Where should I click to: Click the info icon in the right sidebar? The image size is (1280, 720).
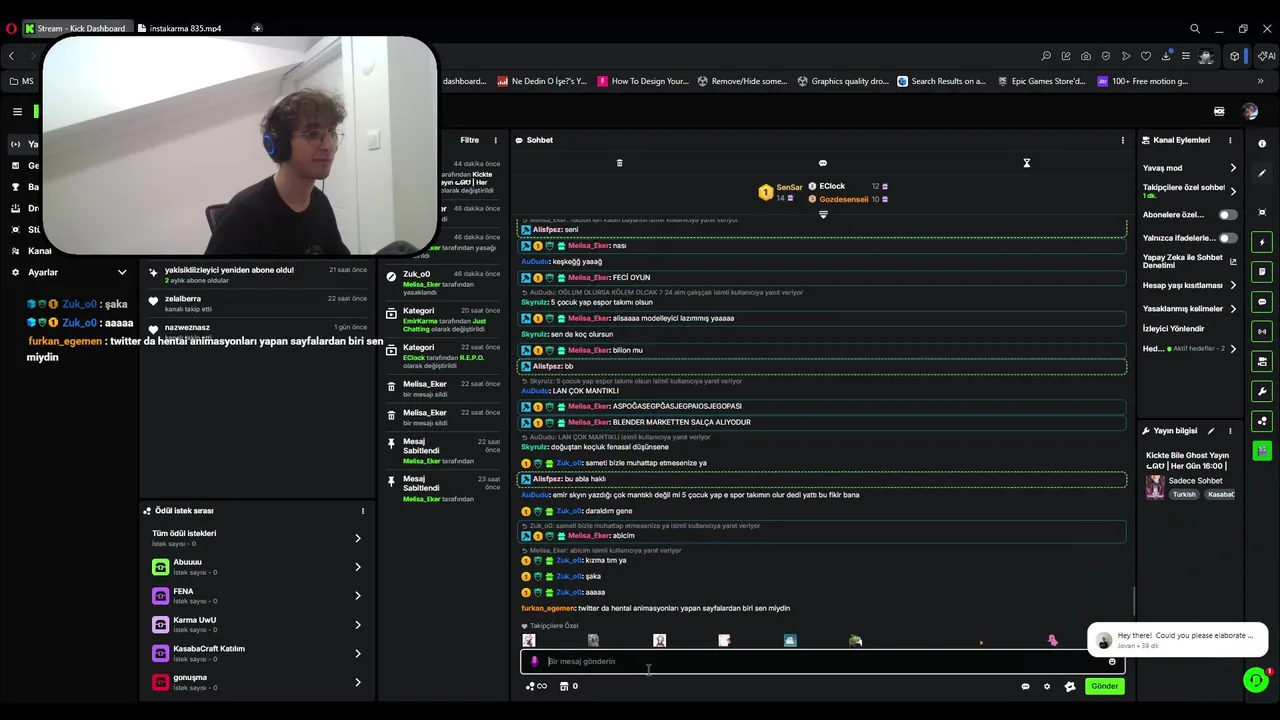pyautogui.click(x=1262, y=144)
